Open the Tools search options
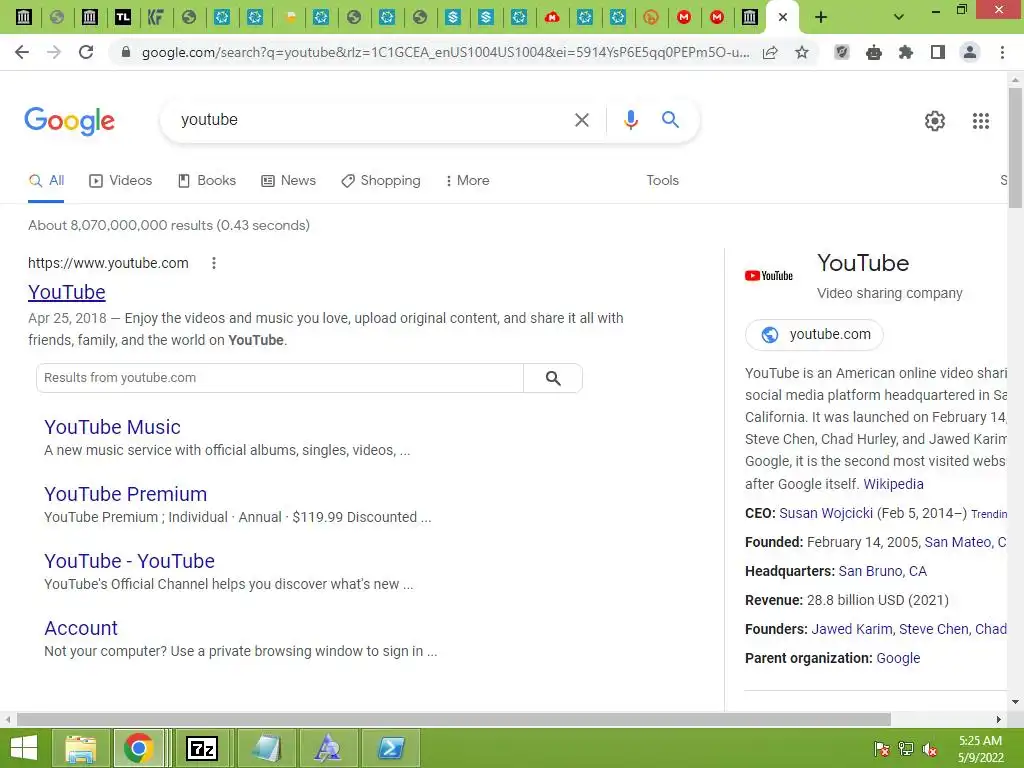 662,180
